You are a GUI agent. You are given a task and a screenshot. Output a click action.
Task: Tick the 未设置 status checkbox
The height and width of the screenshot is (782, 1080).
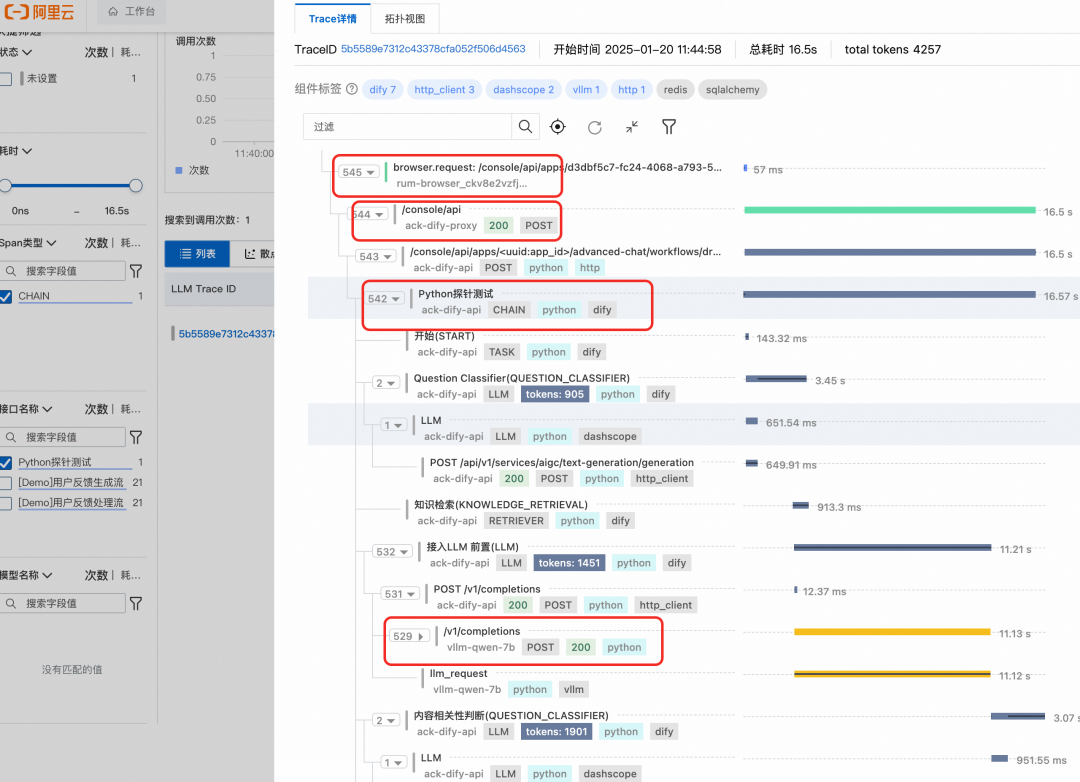pyautogui.click(x=6, y=79)
